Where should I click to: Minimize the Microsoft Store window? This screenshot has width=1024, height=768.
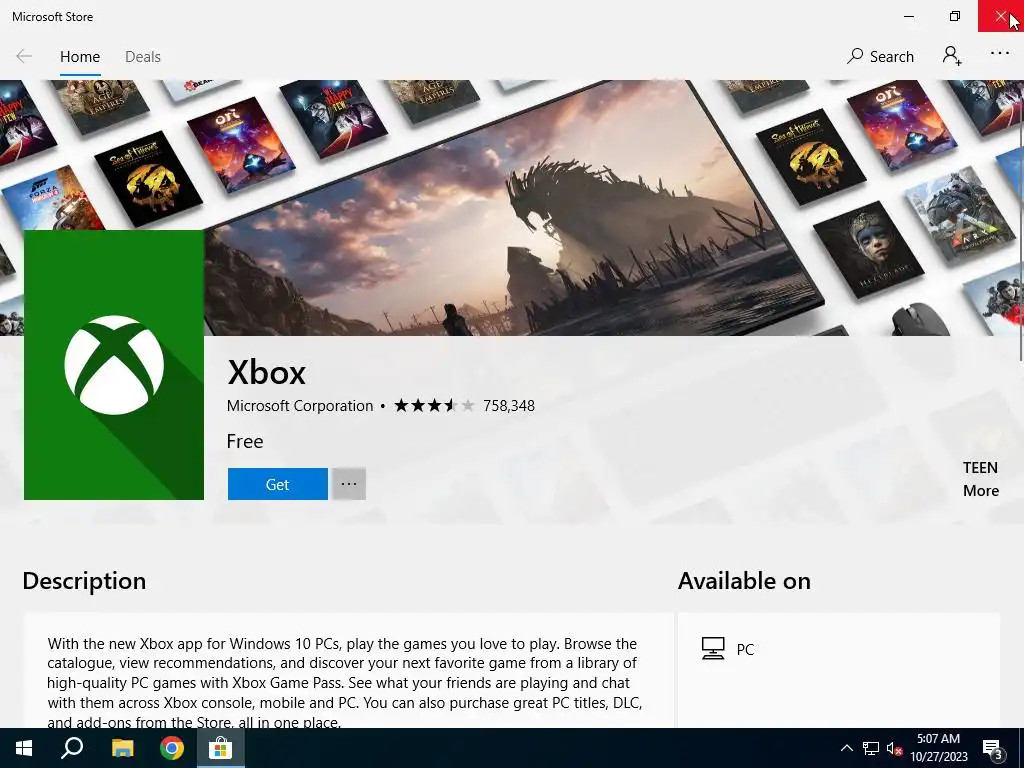tap(909, 16)
